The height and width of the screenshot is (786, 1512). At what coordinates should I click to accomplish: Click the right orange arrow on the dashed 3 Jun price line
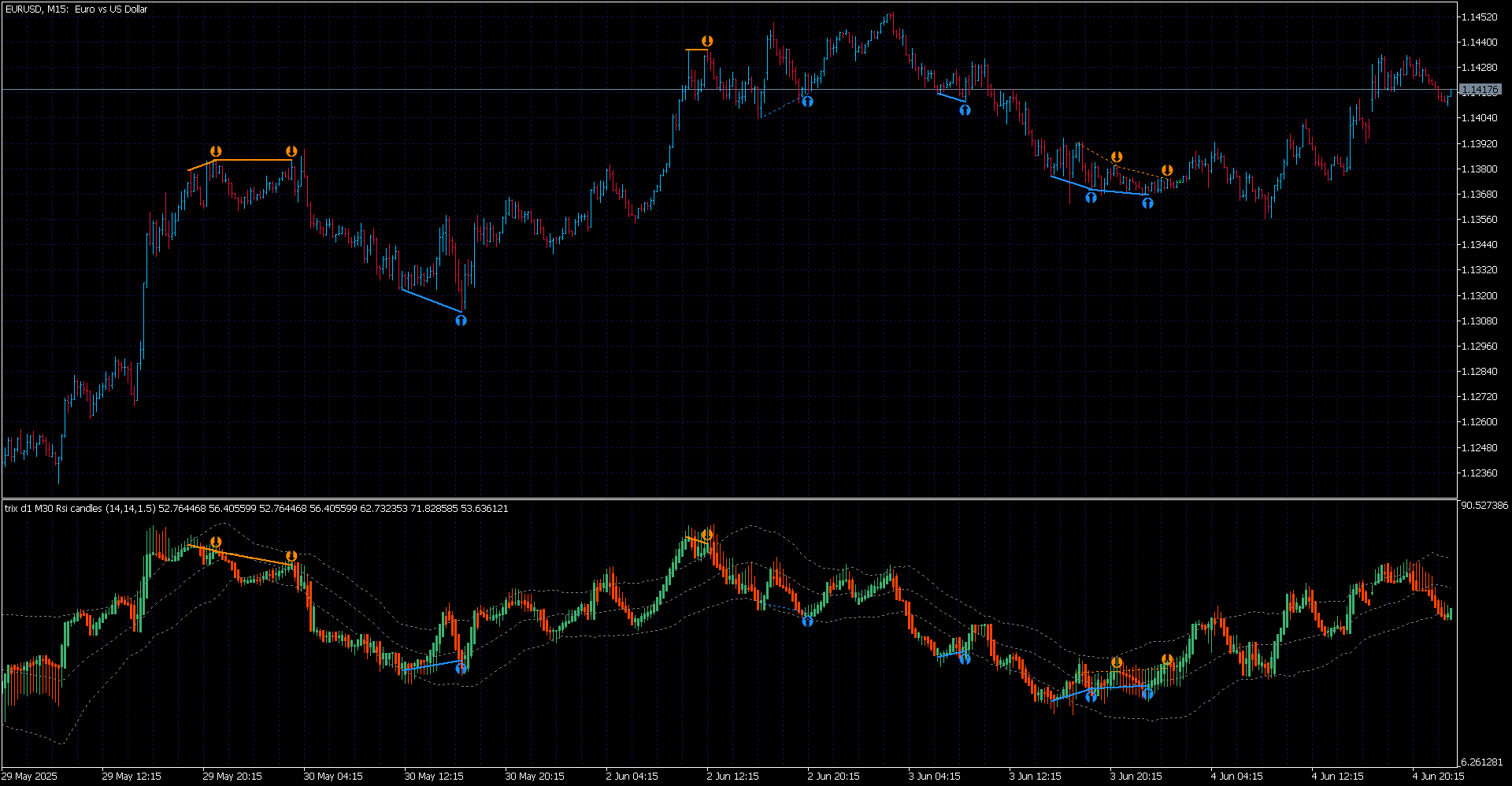[x=1167, y=170]
